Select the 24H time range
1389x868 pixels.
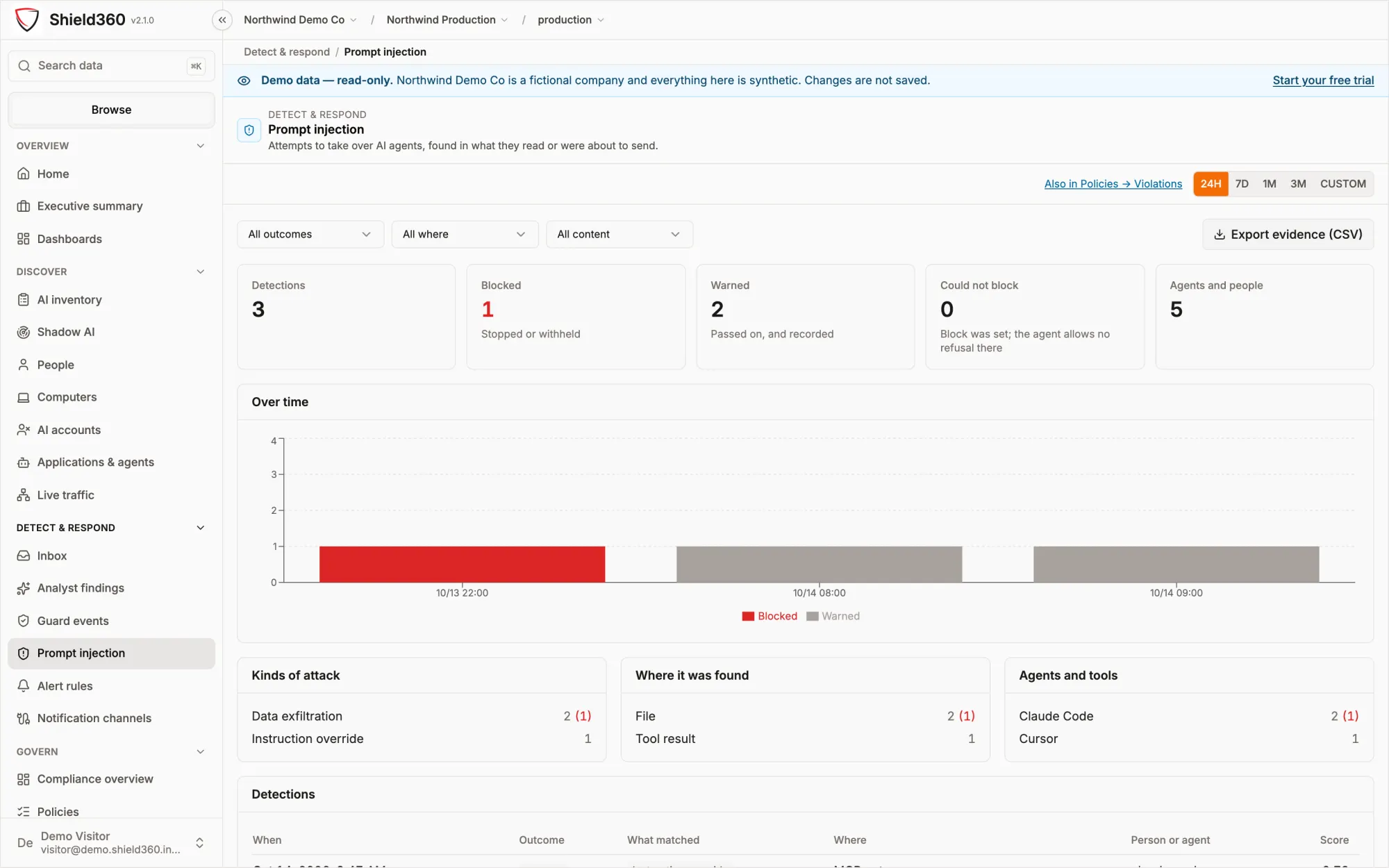(x=1211, y=184)
